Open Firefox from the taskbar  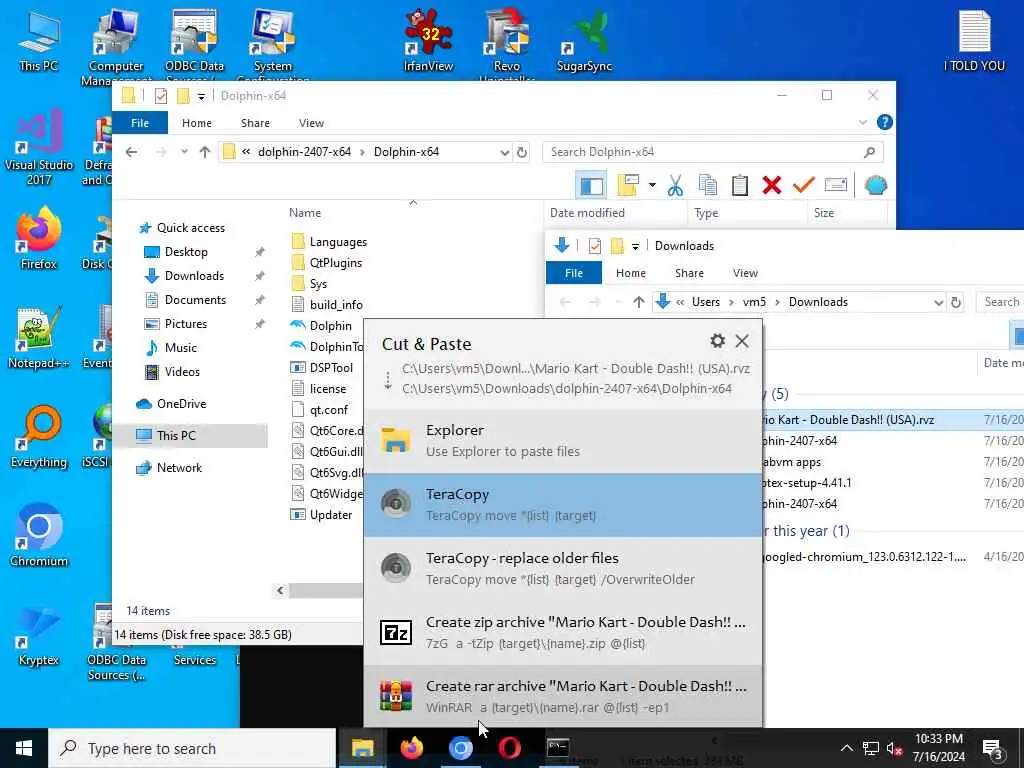[x=411, y=748]
